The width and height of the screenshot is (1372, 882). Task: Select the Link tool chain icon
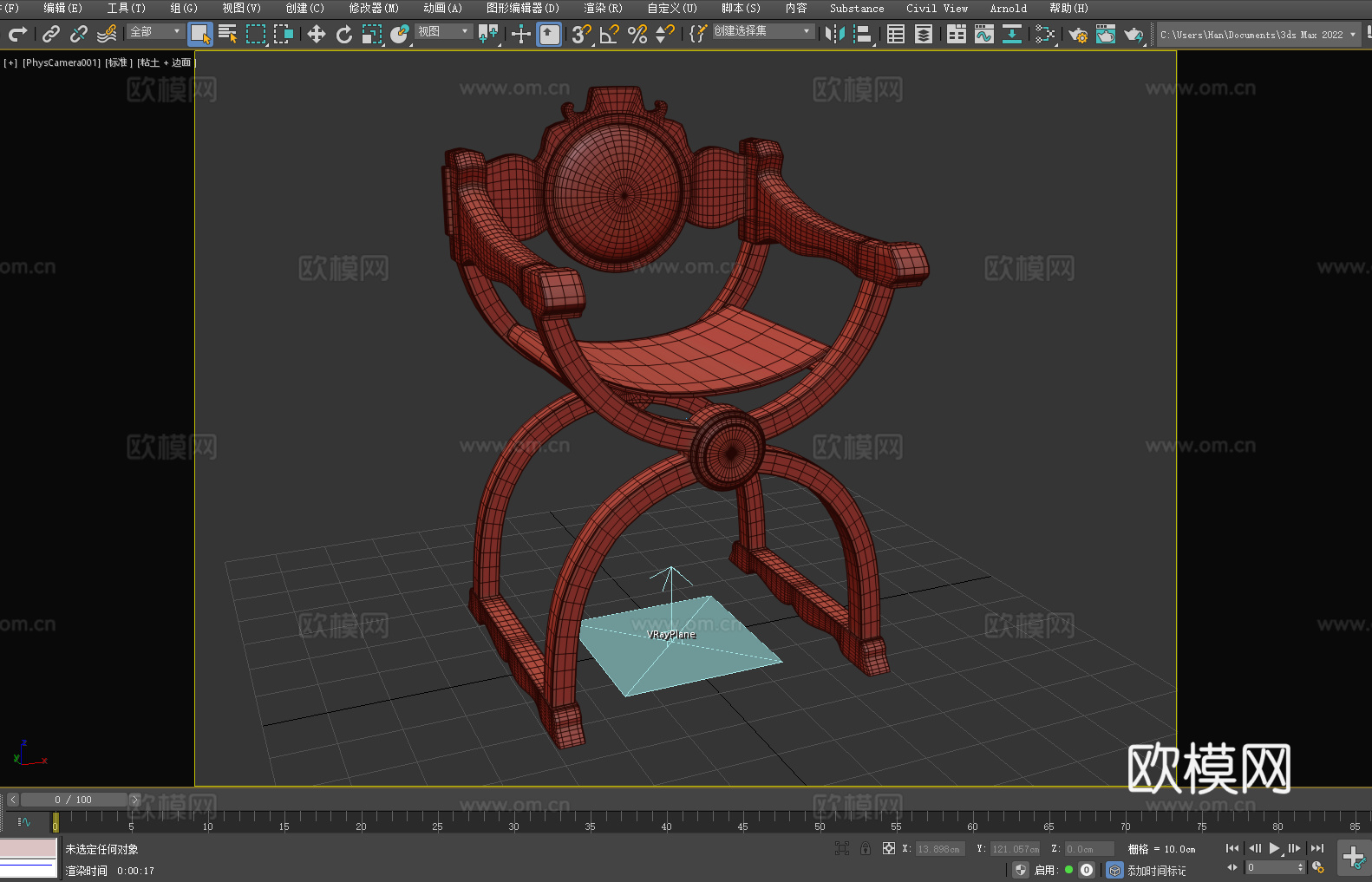[51, 34]
